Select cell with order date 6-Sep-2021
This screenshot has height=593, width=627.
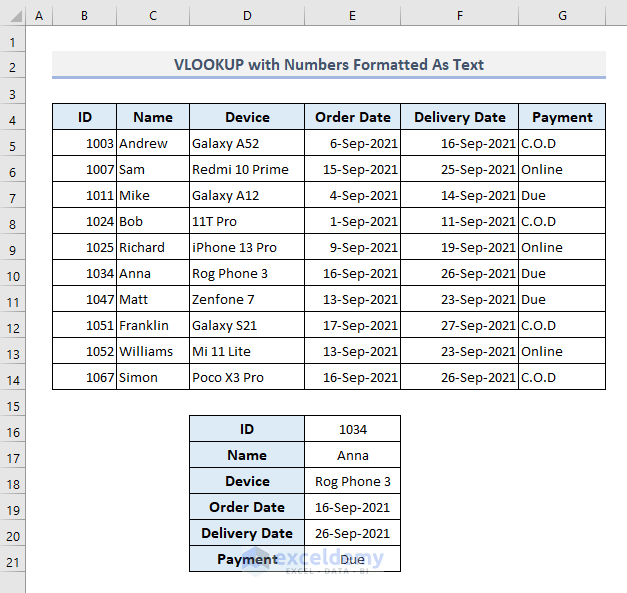[353, 143]
